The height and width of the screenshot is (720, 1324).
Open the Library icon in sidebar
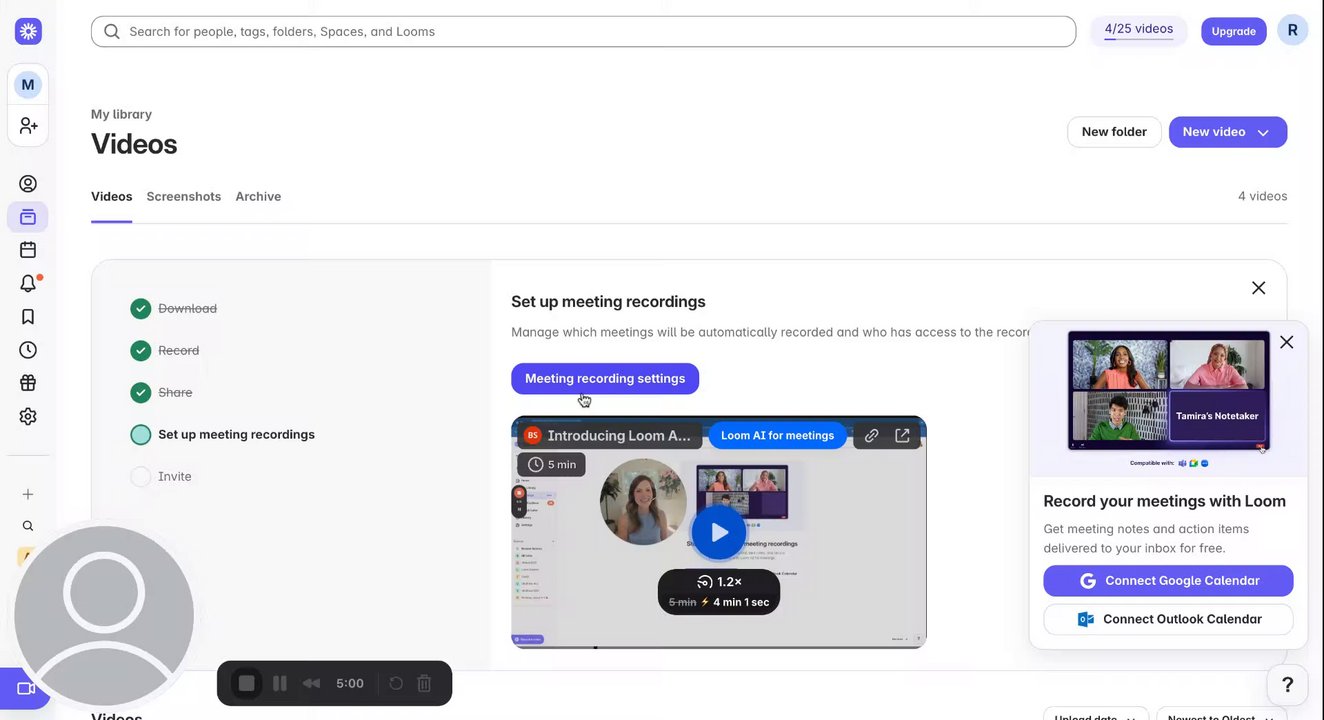28,217
